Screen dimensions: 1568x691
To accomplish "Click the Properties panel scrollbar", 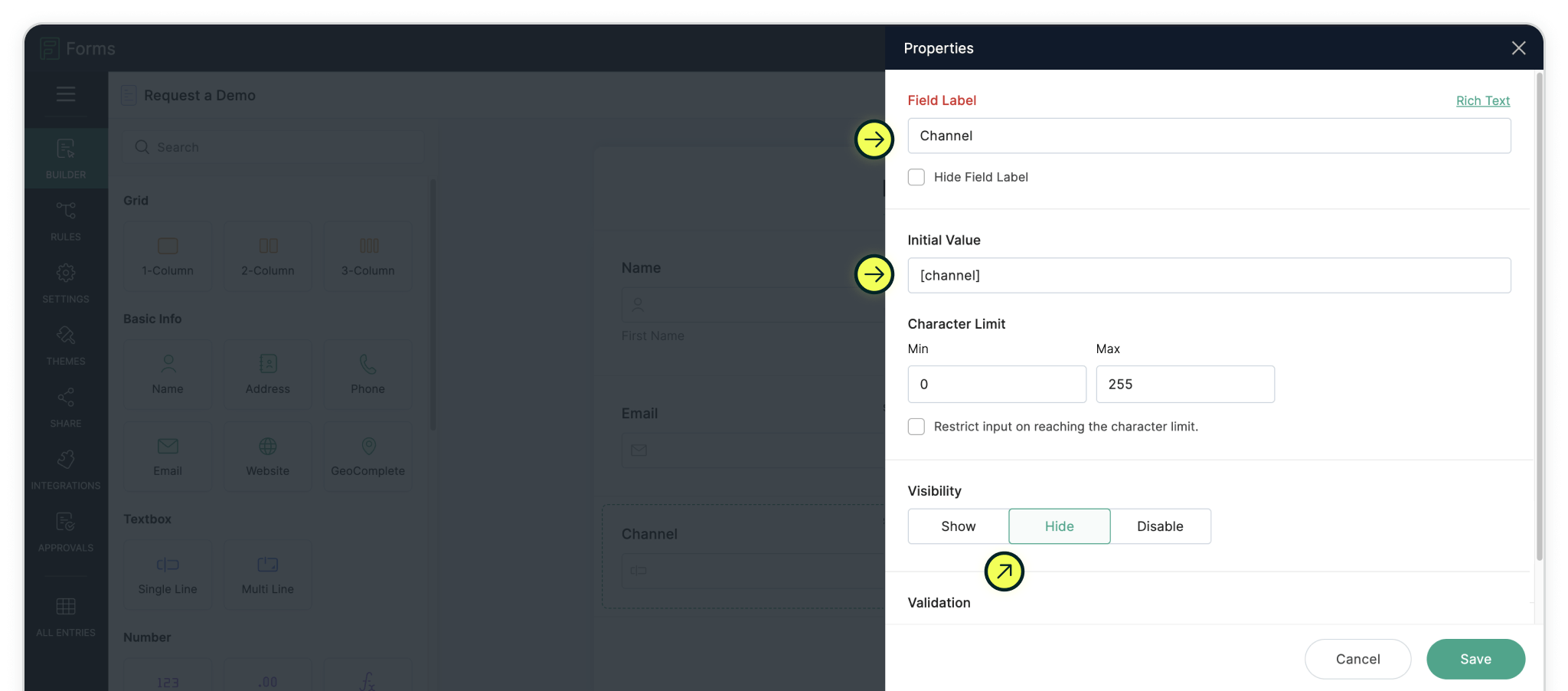I will pos(1539,317).
